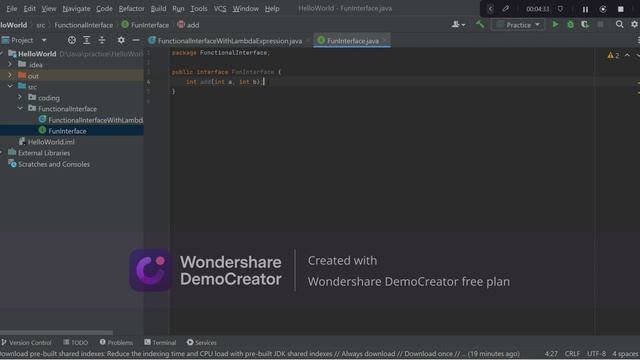This screenshot has width=640, height=360.
Task: Open the Code menu
Action: 104,9
